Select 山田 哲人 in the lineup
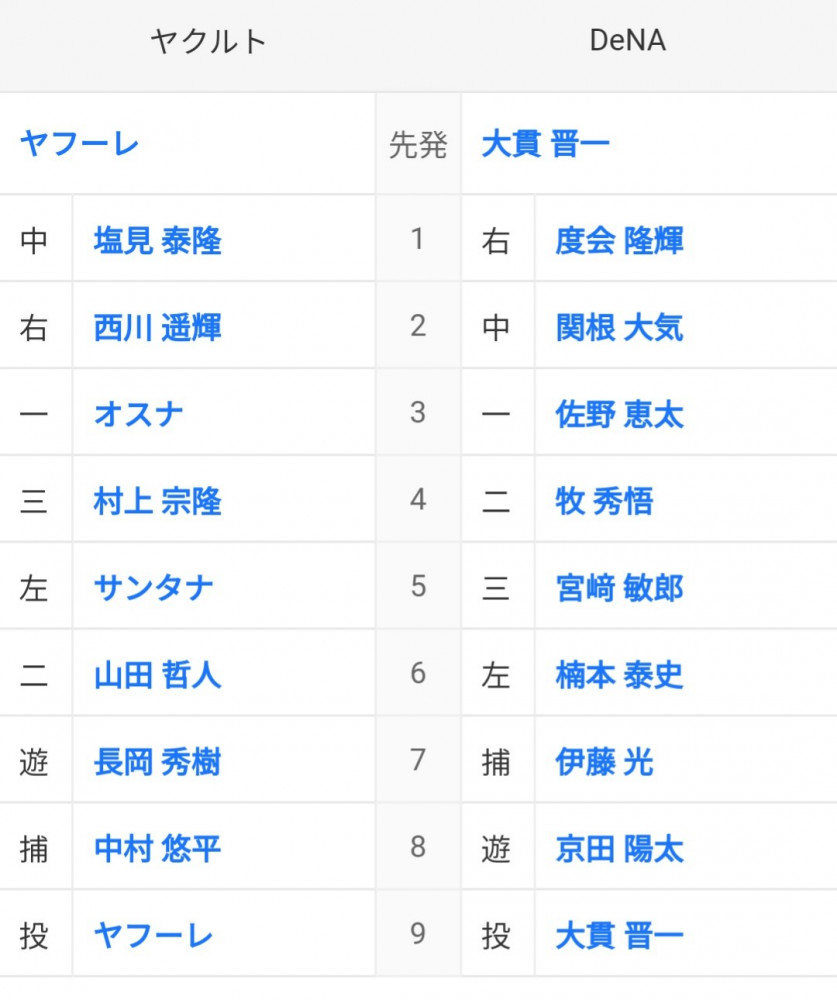 tap(158, 675)
